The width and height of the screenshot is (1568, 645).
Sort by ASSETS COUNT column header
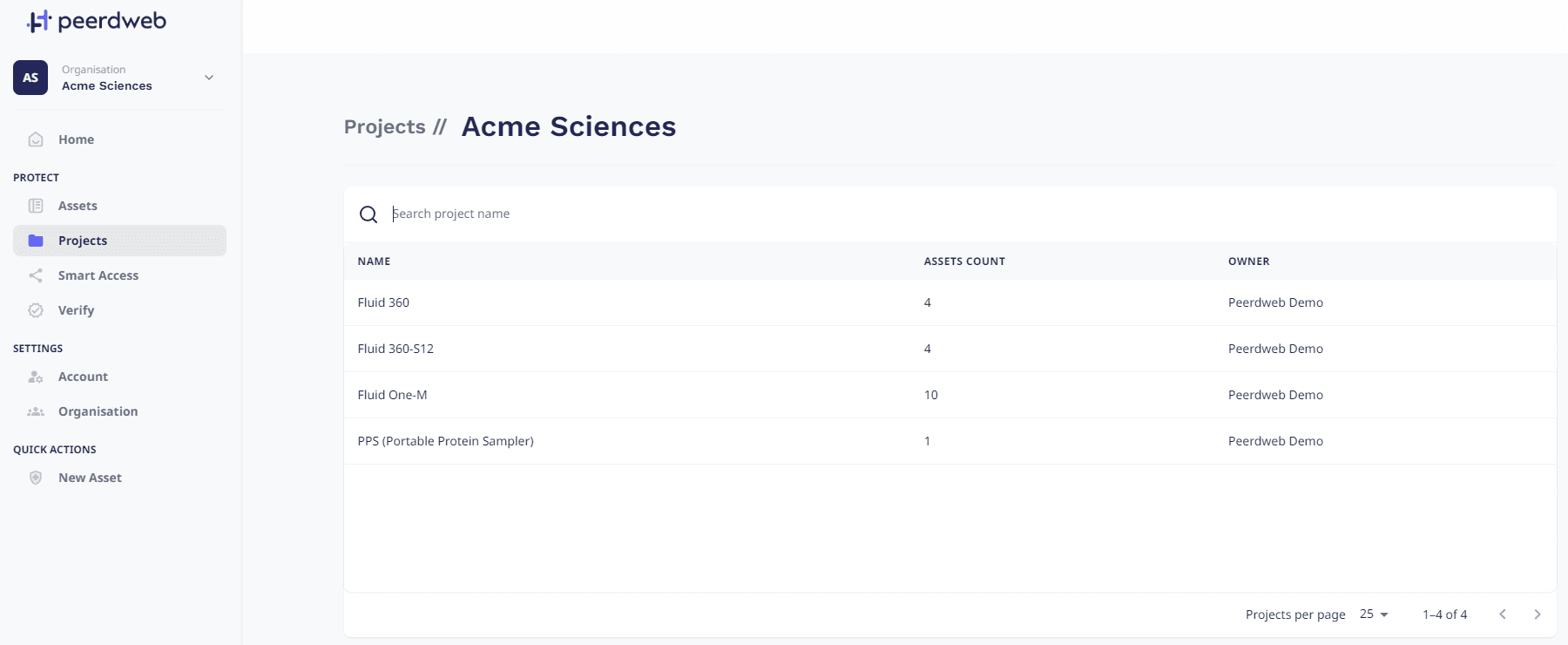pyautogui.click(x=964, y=261)
